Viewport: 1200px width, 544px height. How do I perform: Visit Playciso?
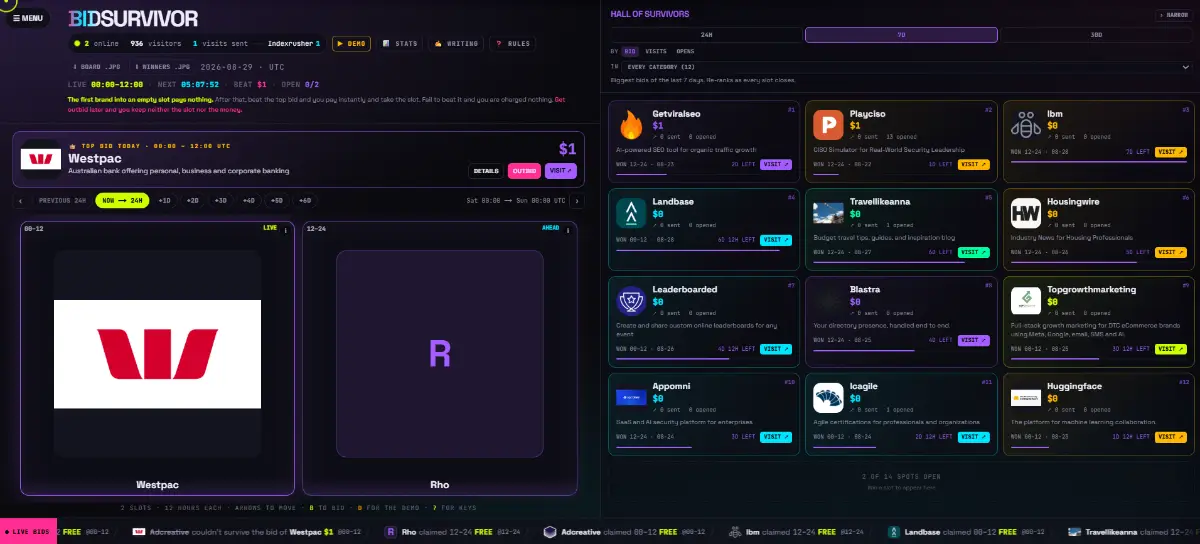(973, 164)
